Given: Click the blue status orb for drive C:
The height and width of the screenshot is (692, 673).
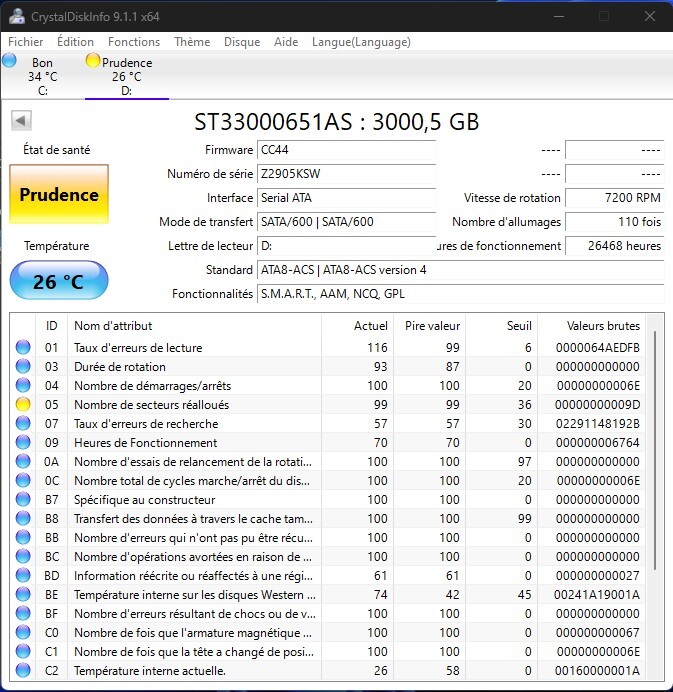Looking at the screenshot, I should tap(10, 61).
